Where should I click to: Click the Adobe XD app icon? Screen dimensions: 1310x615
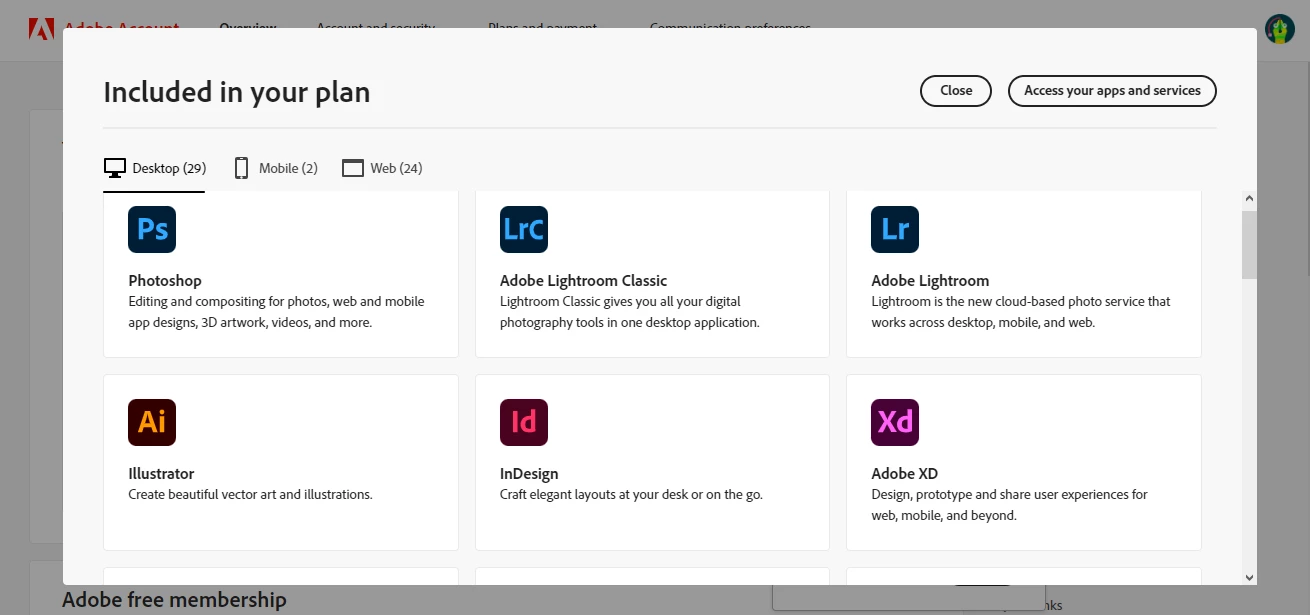895,422
